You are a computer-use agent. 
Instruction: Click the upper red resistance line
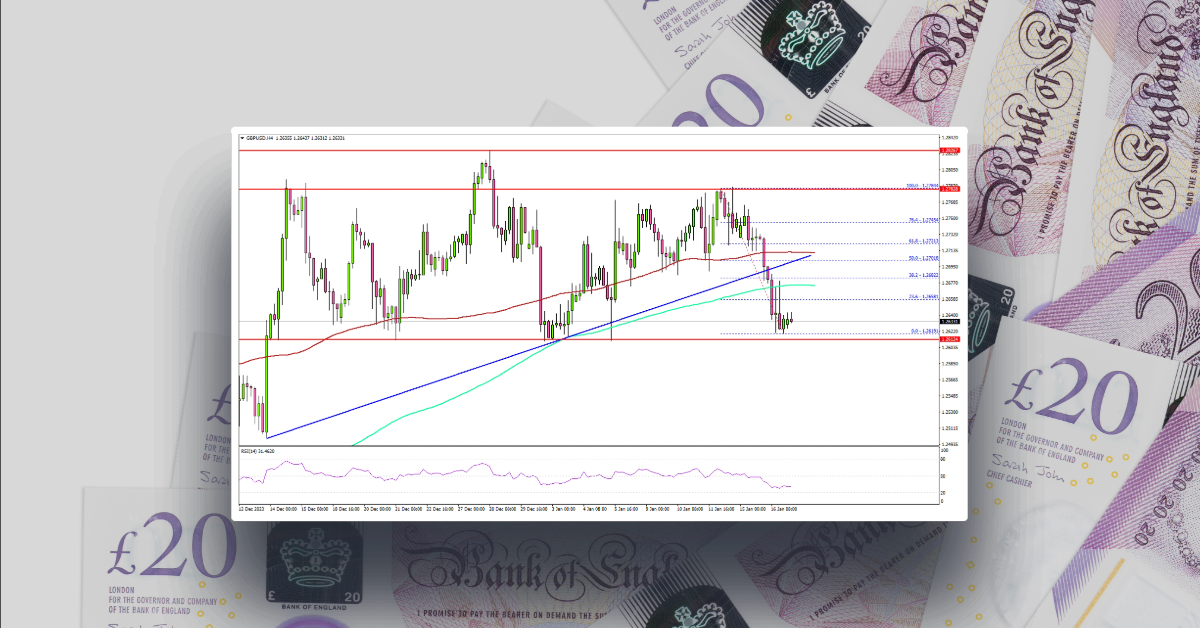coord(600,148)
